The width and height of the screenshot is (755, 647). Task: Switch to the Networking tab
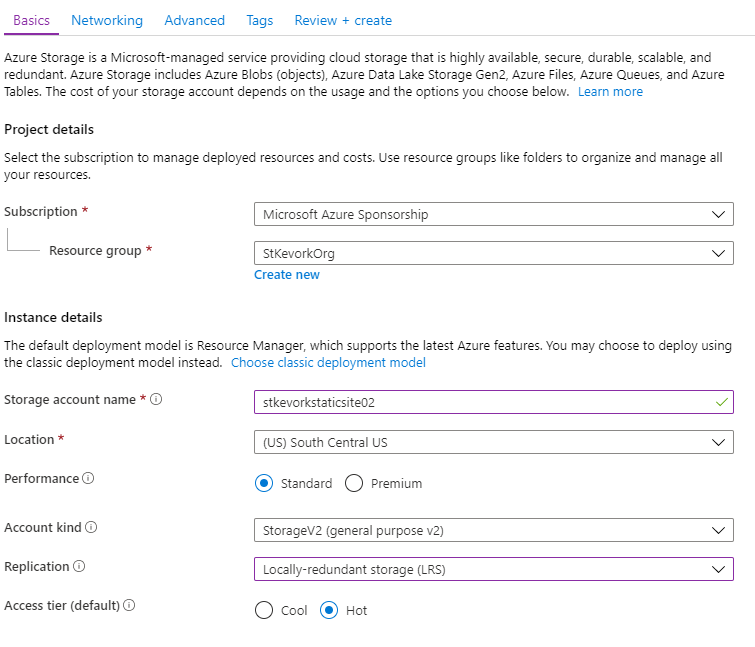tap(107, 20)
